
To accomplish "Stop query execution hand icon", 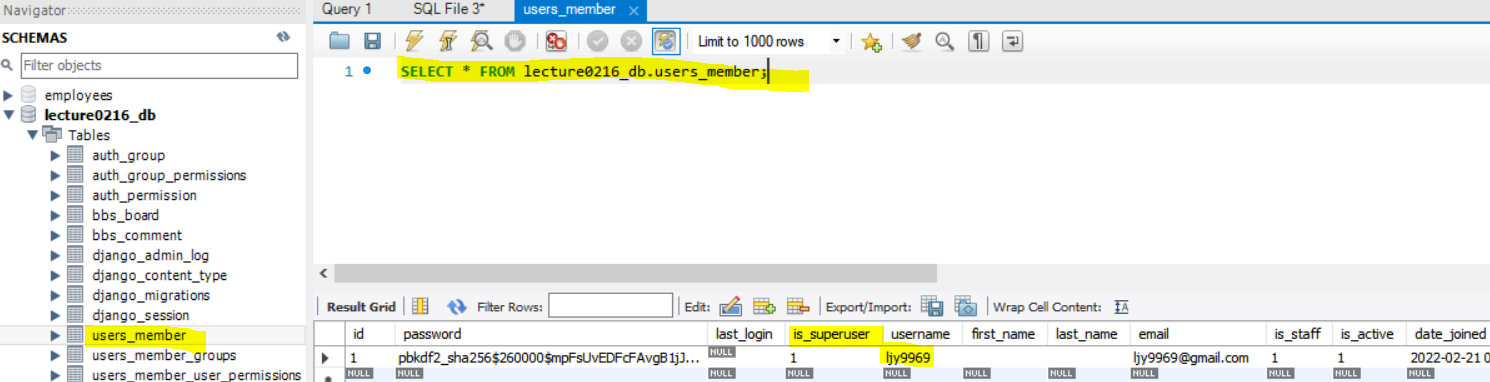I will tap(514, 41).
